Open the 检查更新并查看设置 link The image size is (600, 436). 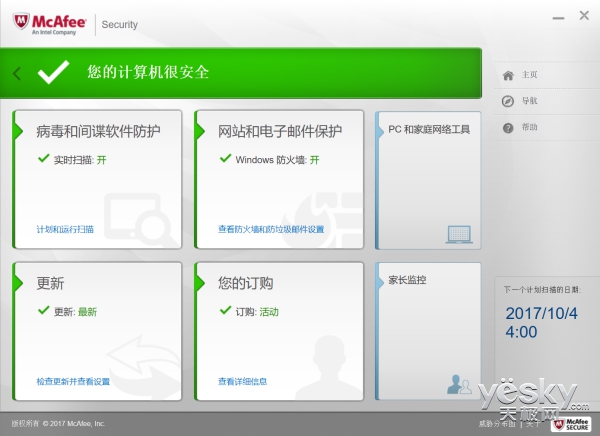pyautogui.click(x=73, y=382)
